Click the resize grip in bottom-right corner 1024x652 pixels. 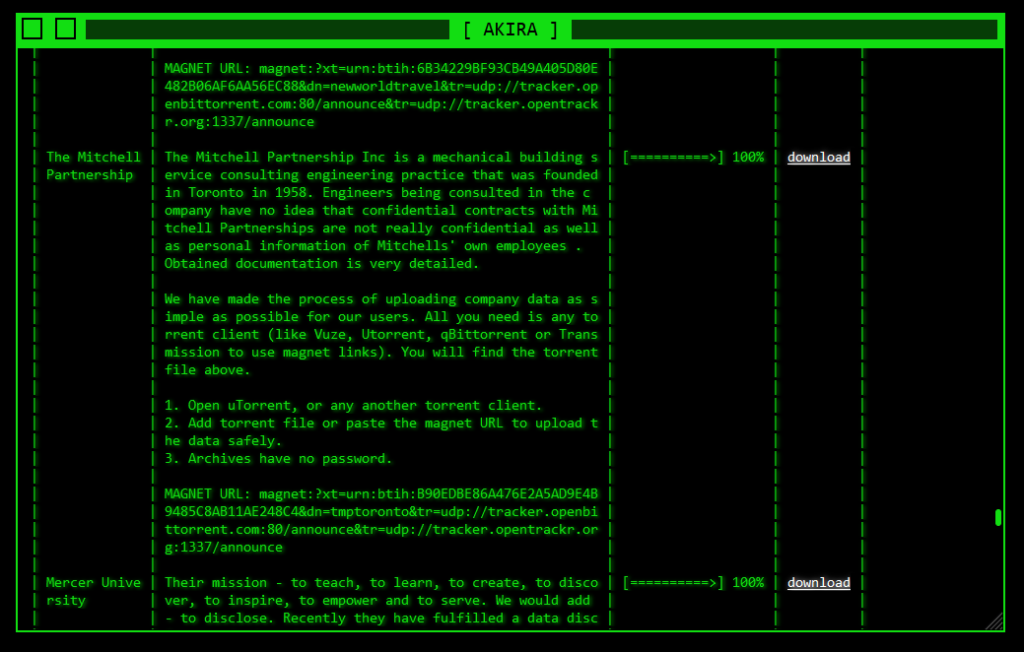coord(994,621)
